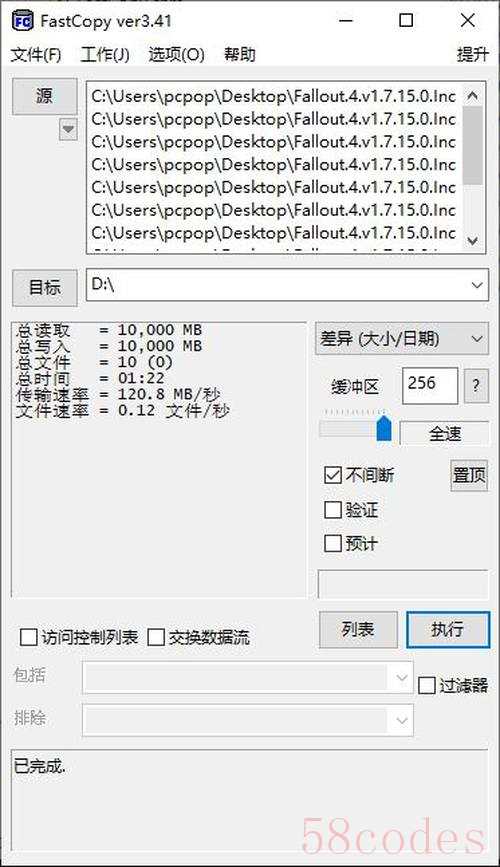Enable the 验证 checkbox

pos(332,510)
